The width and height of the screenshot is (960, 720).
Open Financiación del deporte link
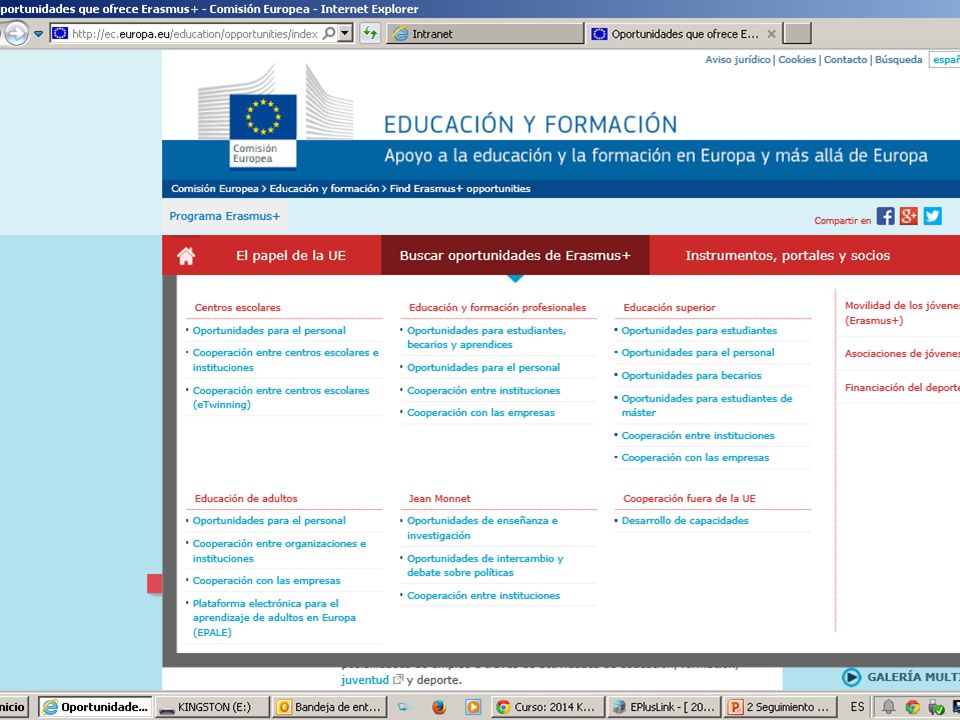click(x=902, y=388)
